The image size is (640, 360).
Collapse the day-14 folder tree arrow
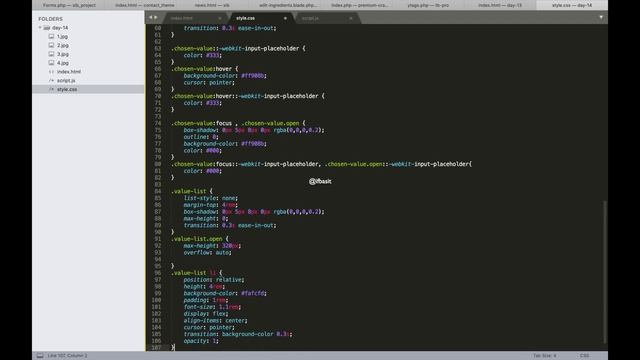coord(40,28)
